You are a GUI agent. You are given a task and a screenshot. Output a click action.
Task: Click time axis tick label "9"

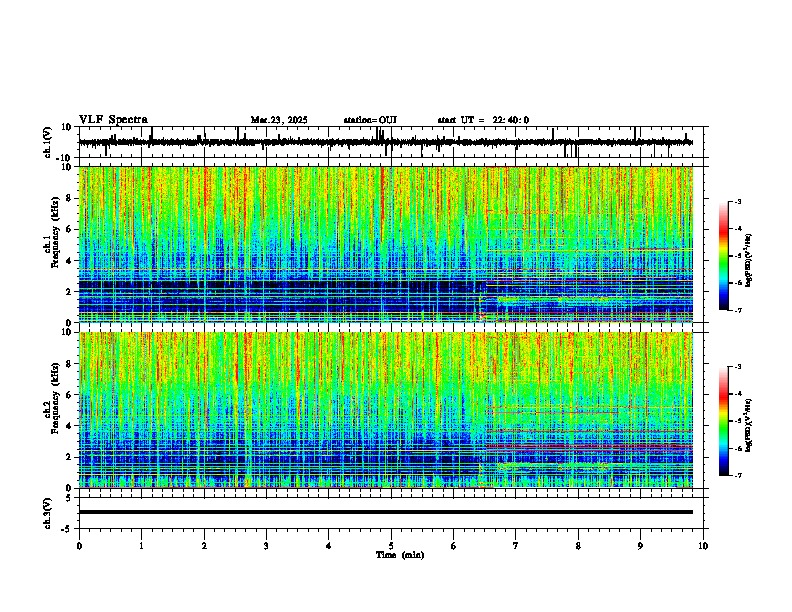click(x=640, y=546)
